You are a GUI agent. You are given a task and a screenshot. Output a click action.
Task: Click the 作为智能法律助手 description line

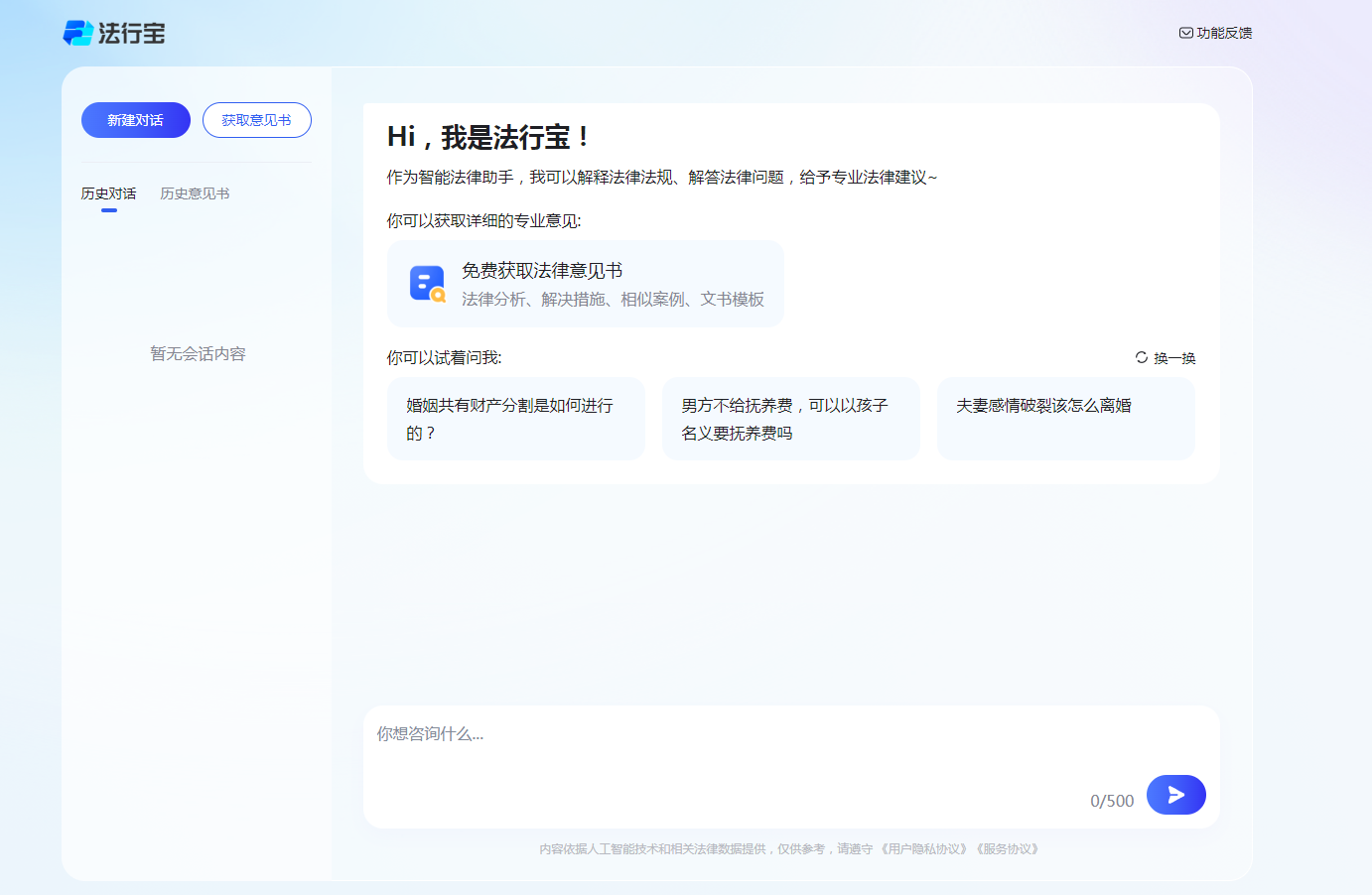[x=662, y=178]
